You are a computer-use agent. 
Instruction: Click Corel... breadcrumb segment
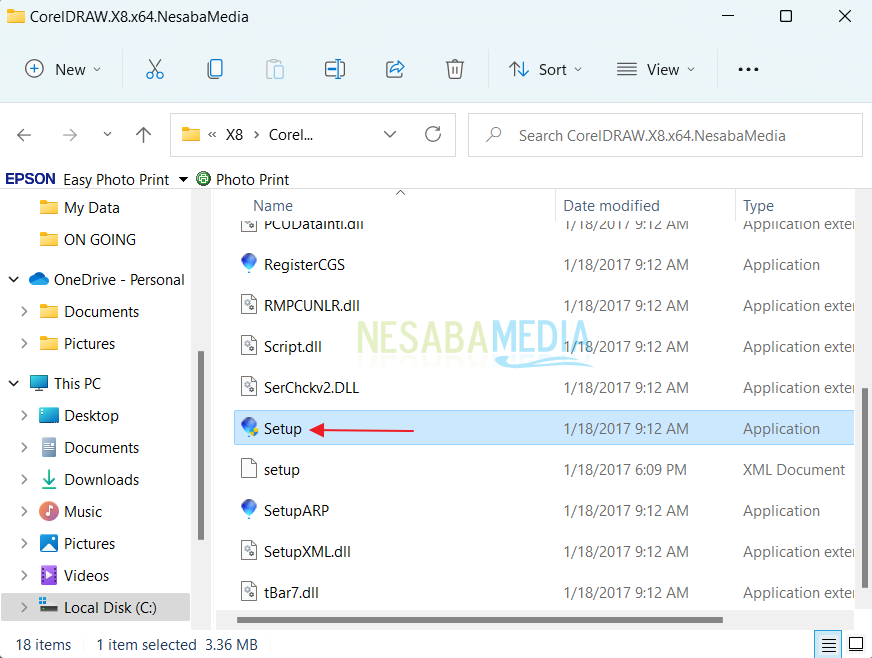coord(290,135)
